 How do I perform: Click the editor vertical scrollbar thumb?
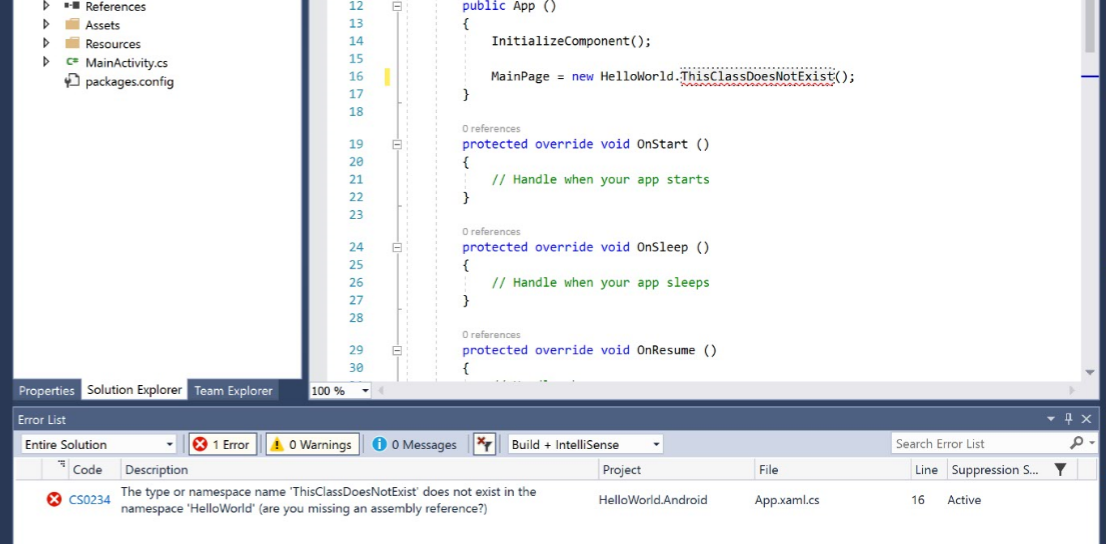pyautogui.click(x=1090, y=26)
